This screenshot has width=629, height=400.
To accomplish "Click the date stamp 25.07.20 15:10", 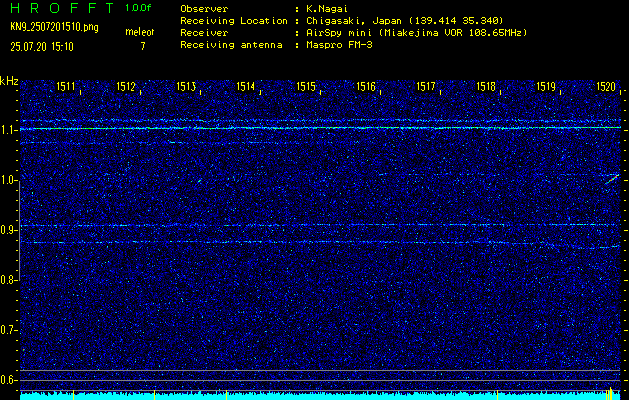I will [42, 47].
